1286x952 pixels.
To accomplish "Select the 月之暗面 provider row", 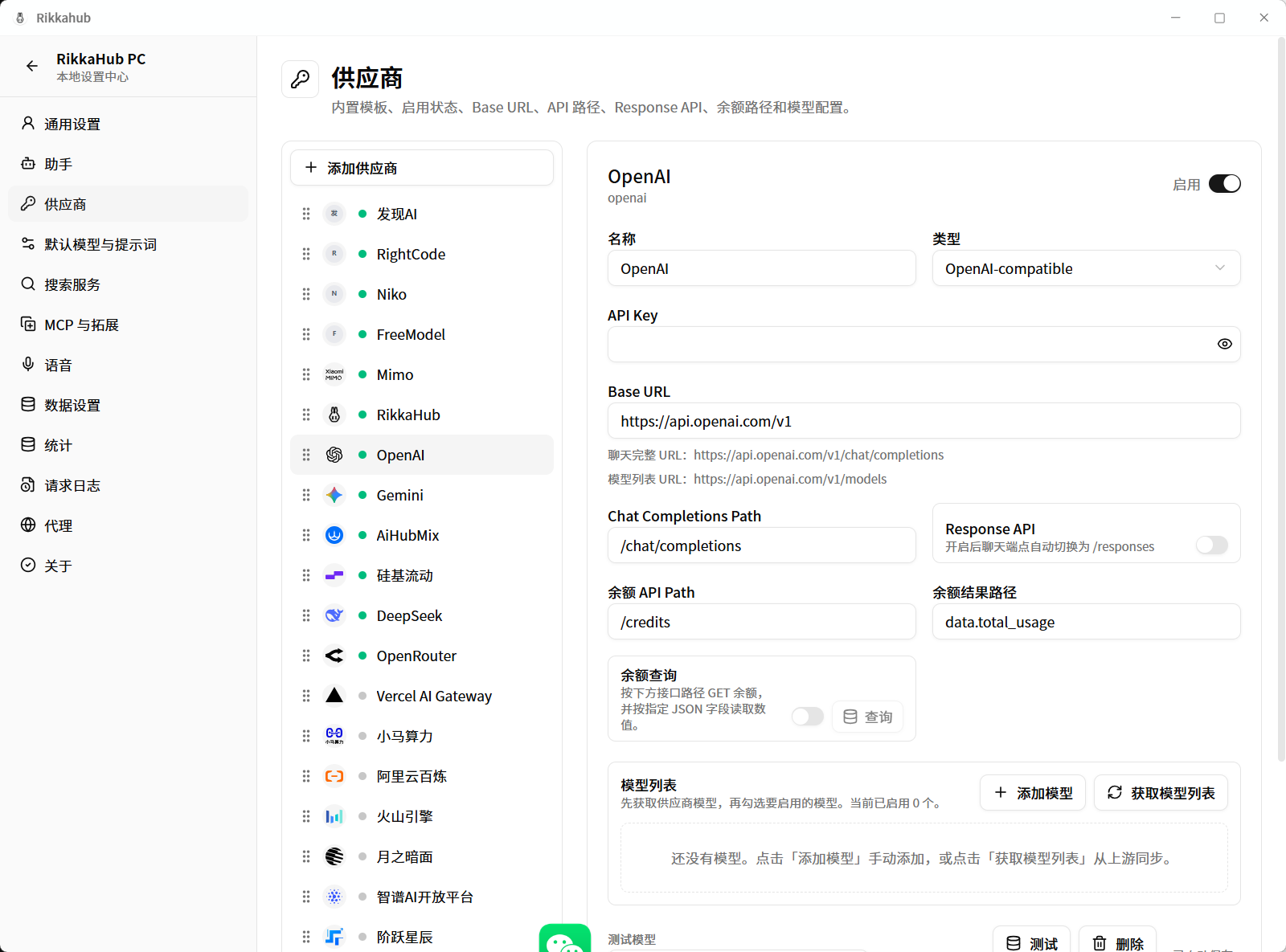I will click(422, 856).
